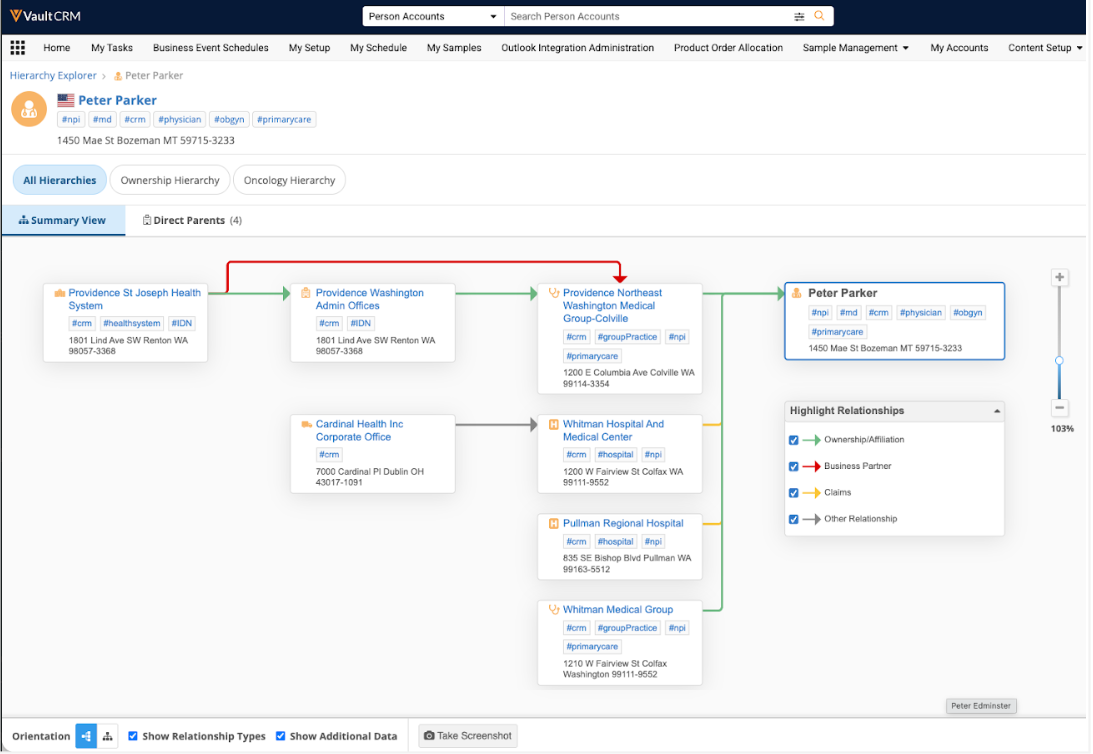
Task: Click Providence St Joseph Health System node icon
Action: (x=60, y=293)
